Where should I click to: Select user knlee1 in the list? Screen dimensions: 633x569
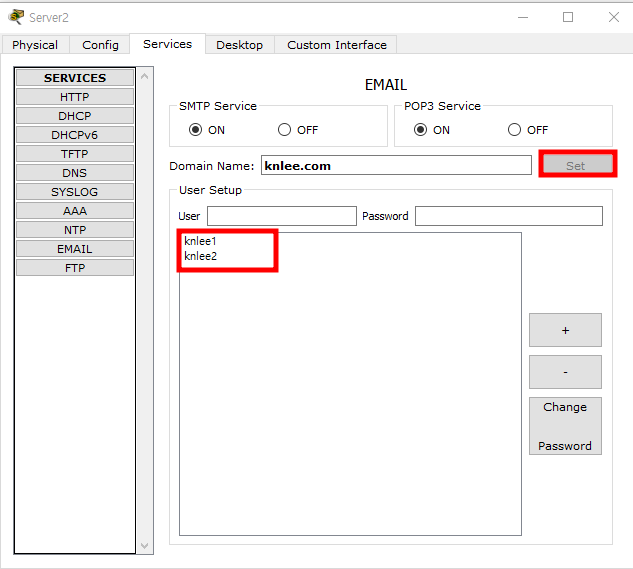[x=200, y=241]
